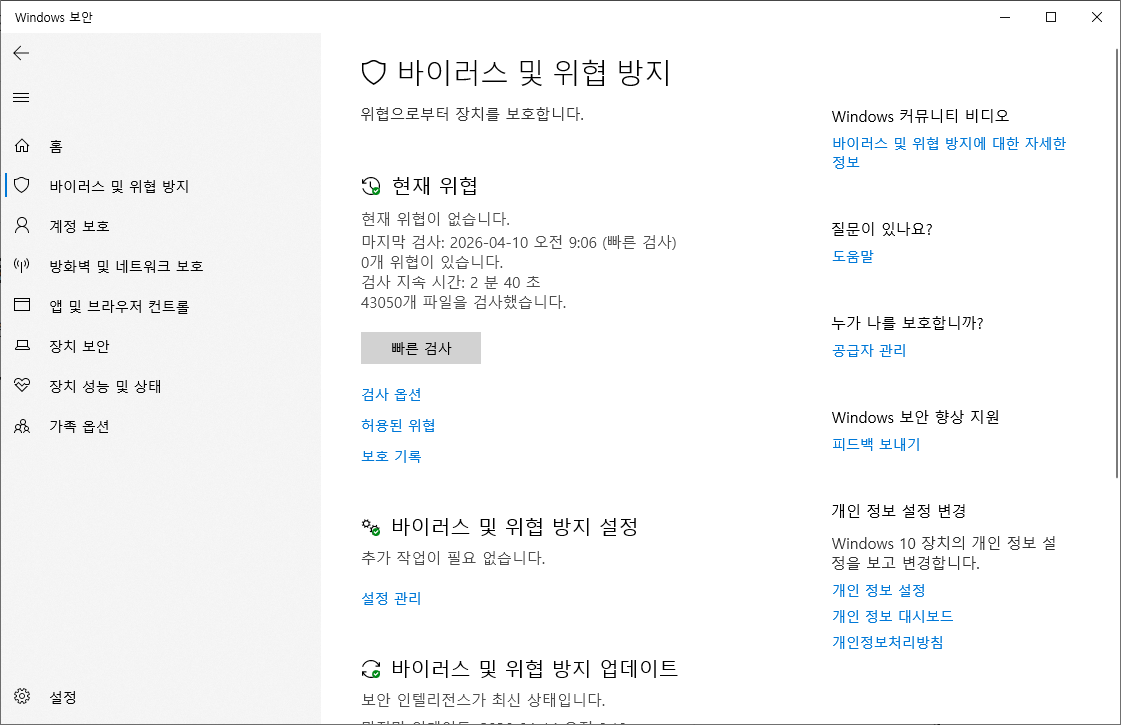Click the clock icon beside 현재 위협
Viewport: 1121px width, 725px height.
tap(371, 187)
